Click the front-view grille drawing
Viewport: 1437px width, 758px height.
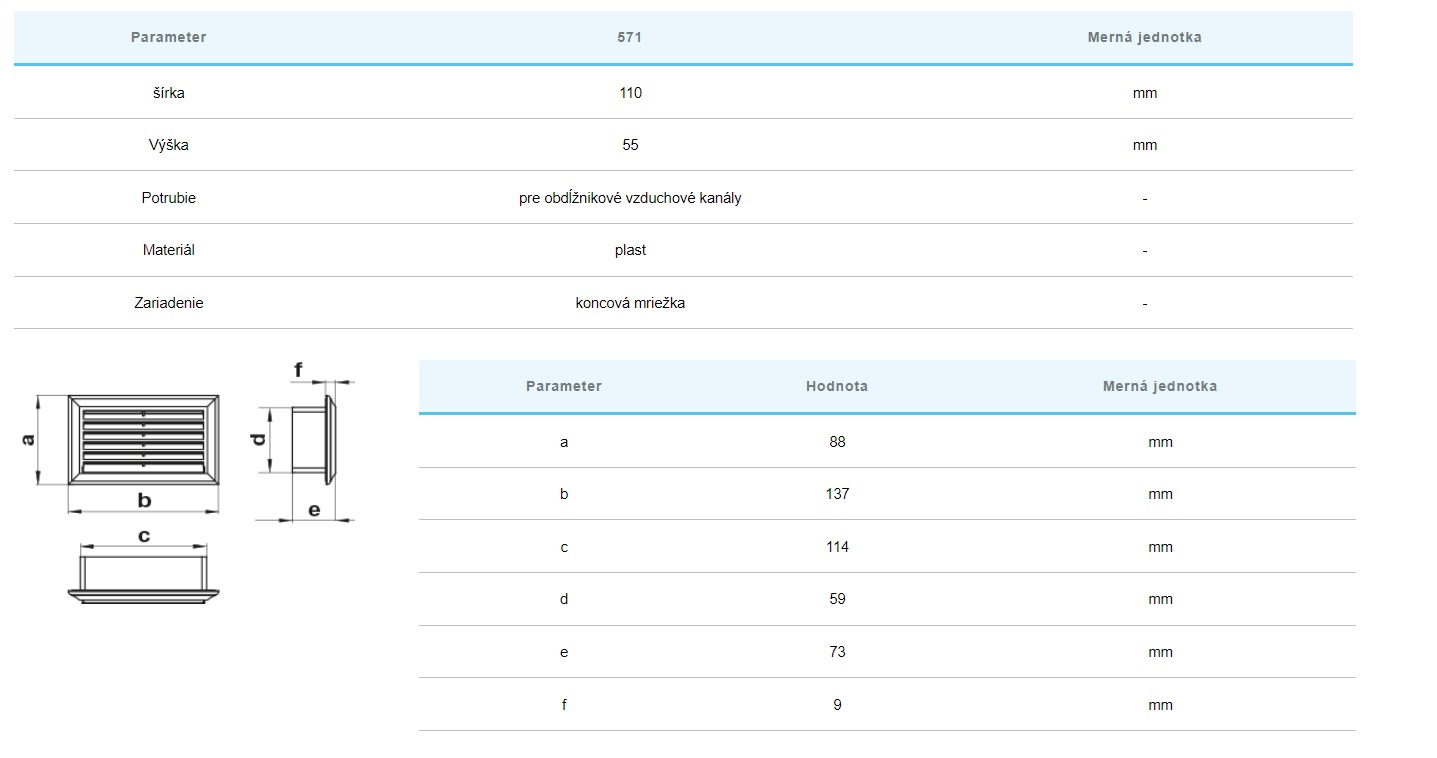click(x=143, y=439)
